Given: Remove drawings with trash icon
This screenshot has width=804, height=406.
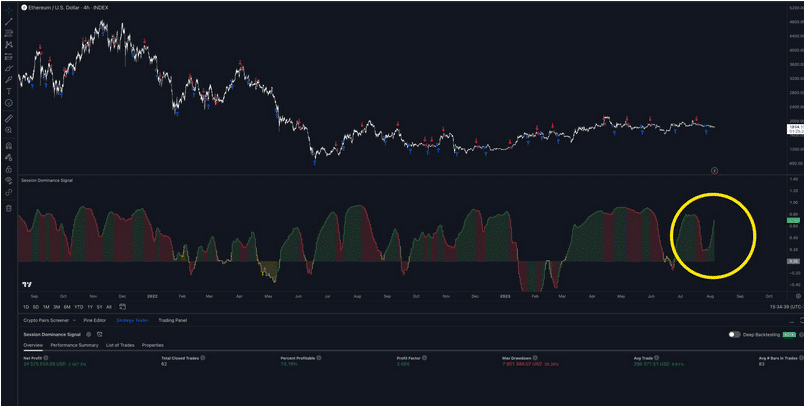Looking at the screenshot, I should pos(9,208).
